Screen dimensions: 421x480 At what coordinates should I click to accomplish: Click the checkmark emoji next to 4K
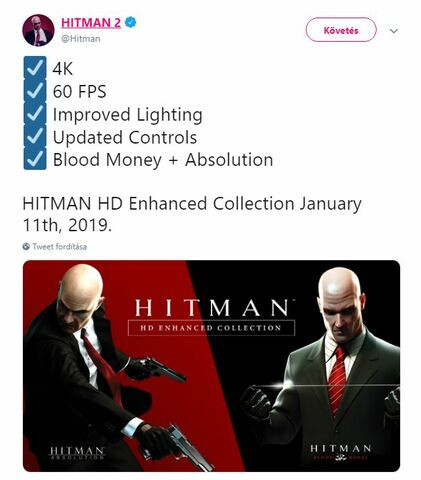point(35,68)
